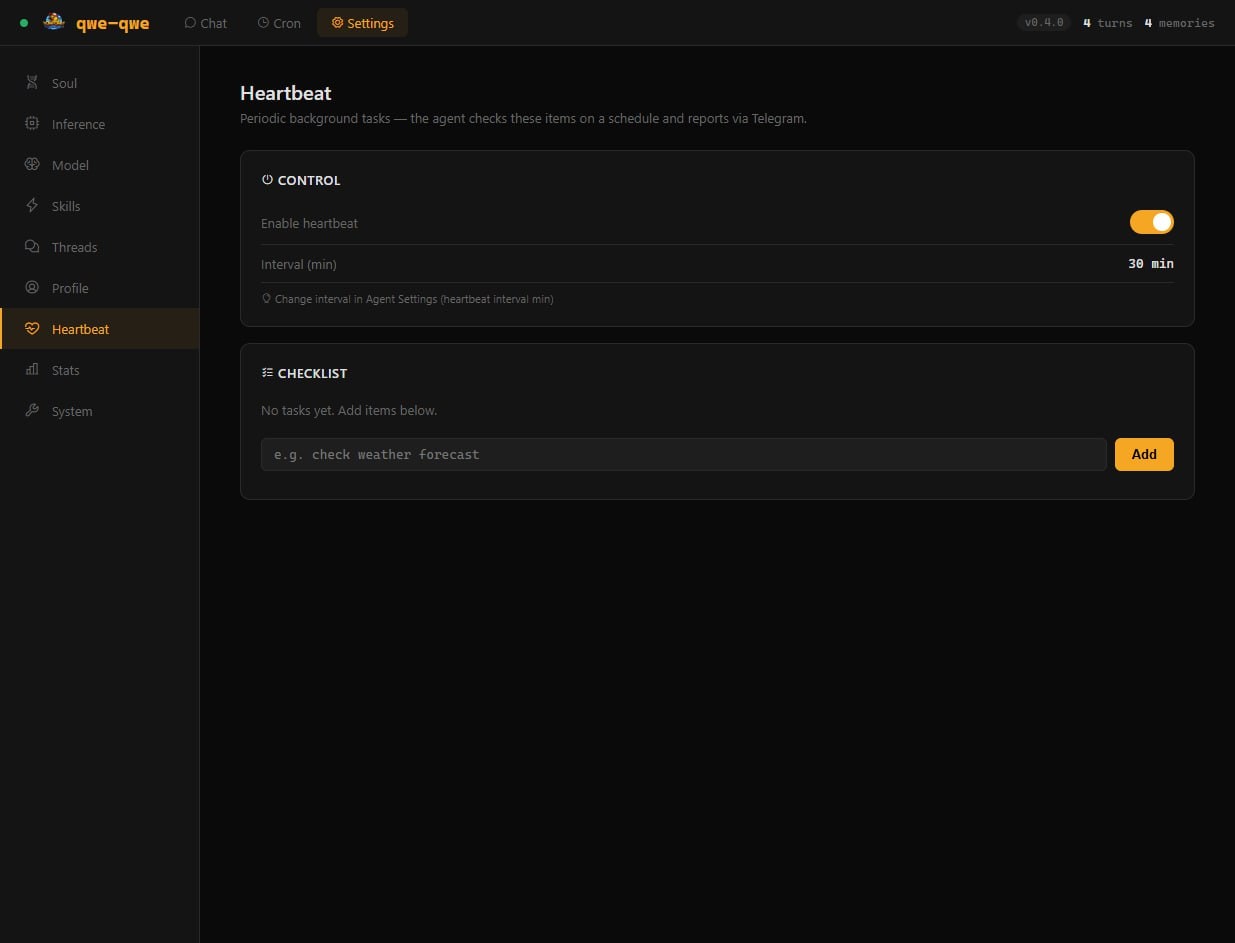
Task: Click the Skills lightning bolt icon
Action: tap(32, 206)
